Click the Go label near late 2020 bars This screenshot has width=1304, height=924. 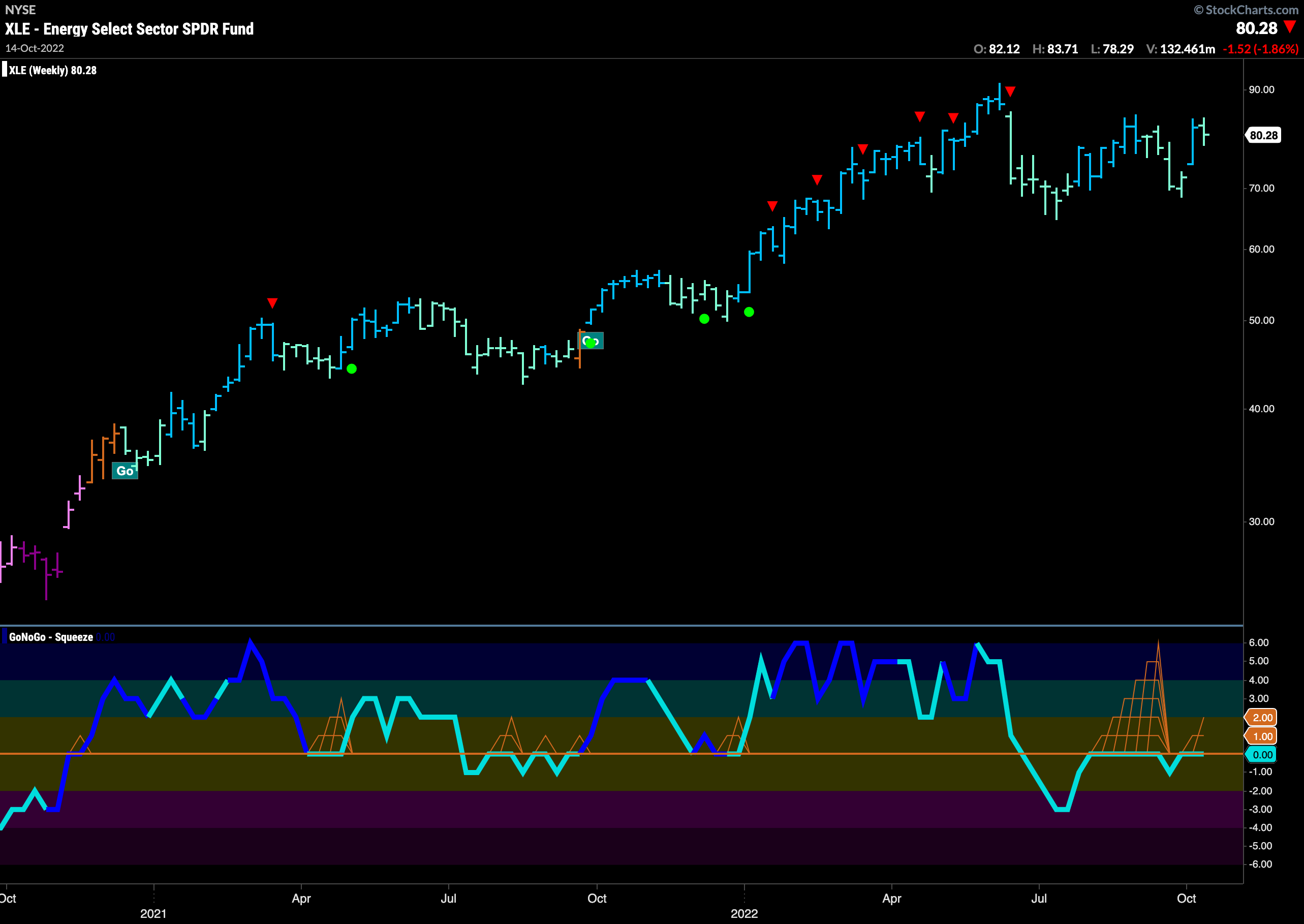[125, 471]
